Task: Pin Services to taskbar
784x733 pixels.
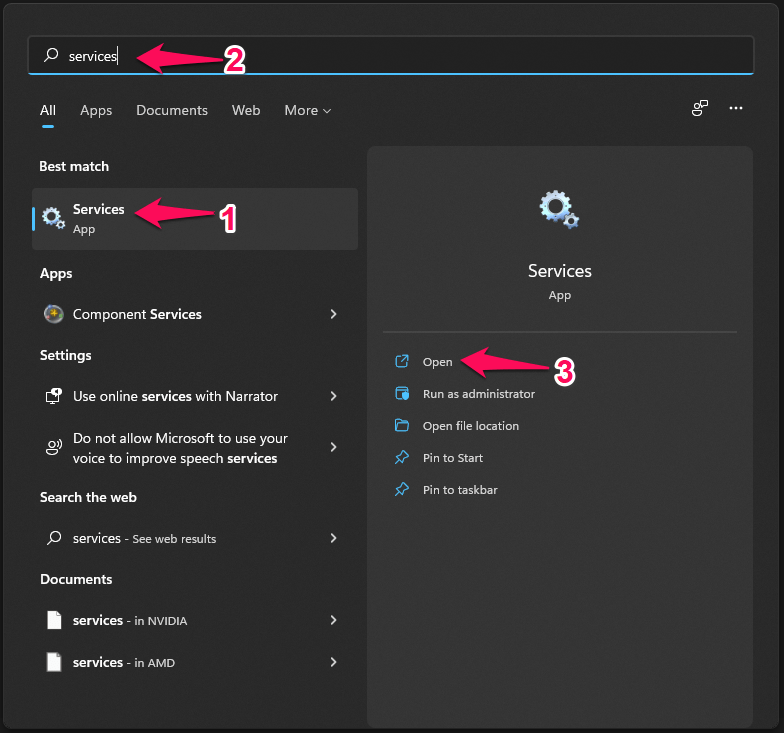Action: [459, 490]
